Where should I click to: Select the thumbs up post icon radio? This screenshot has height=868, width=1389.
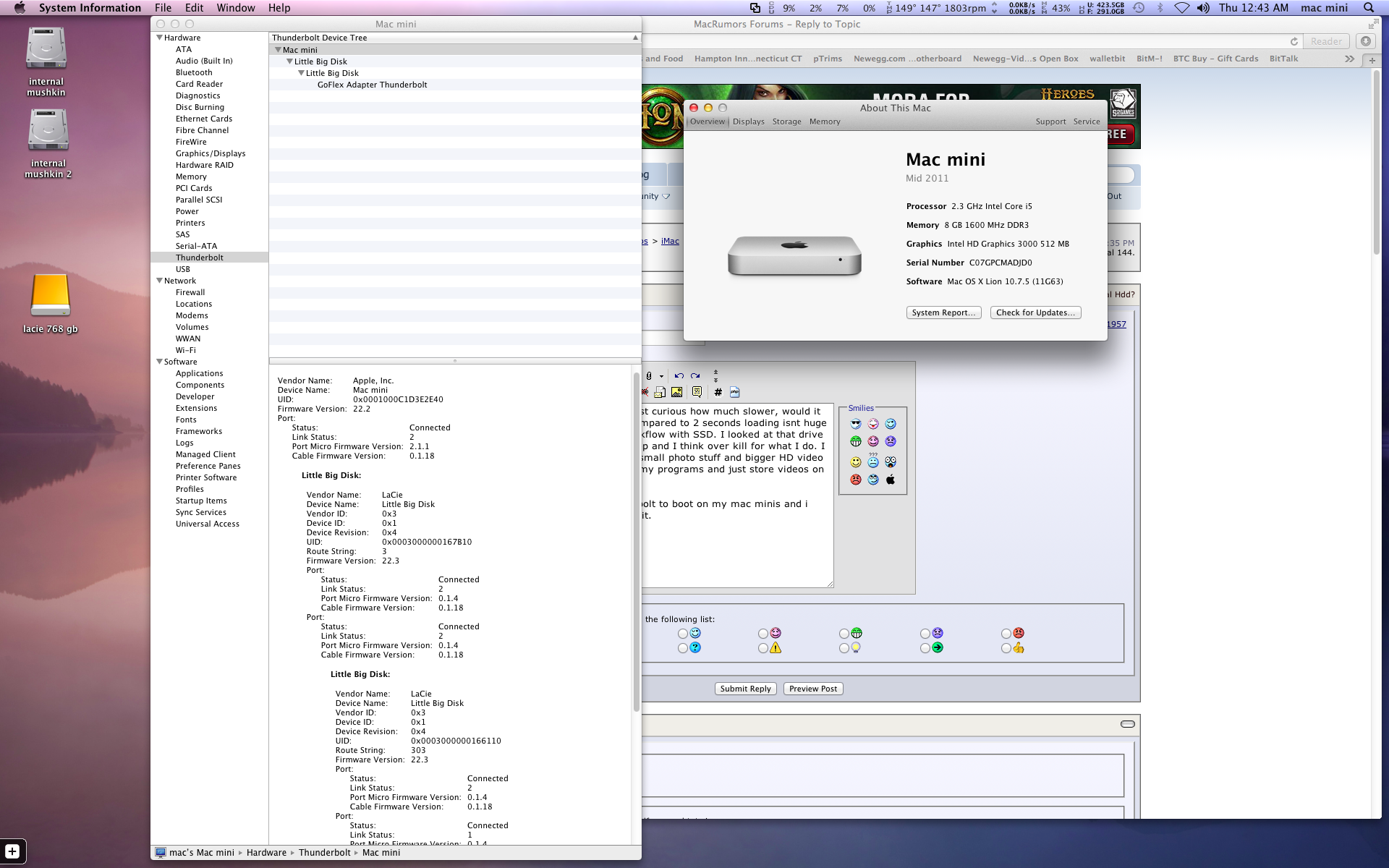(1006, 648)
